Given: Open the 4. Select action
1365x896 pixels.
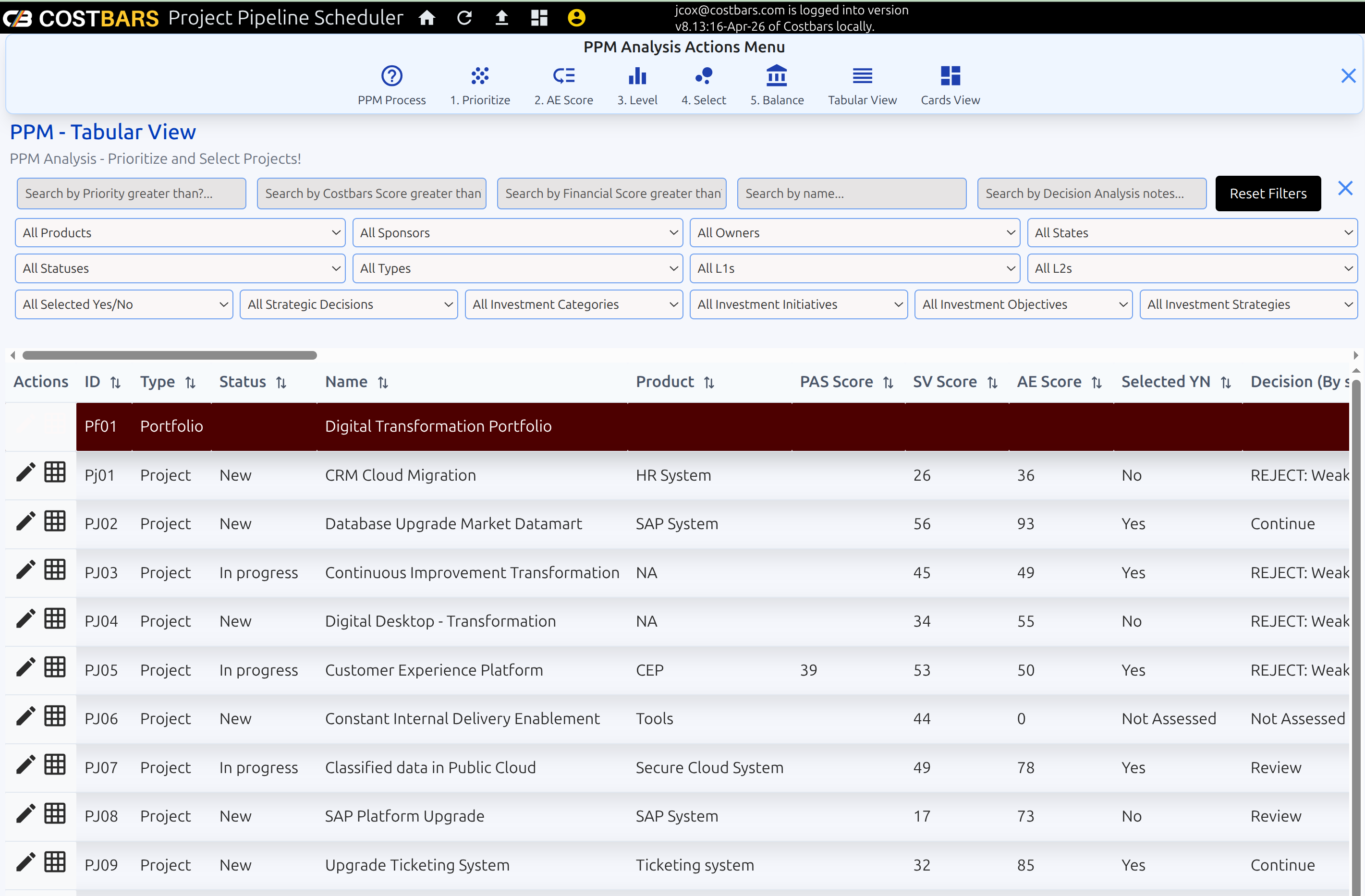Looking at the screenshot, I should coord(704,85).
